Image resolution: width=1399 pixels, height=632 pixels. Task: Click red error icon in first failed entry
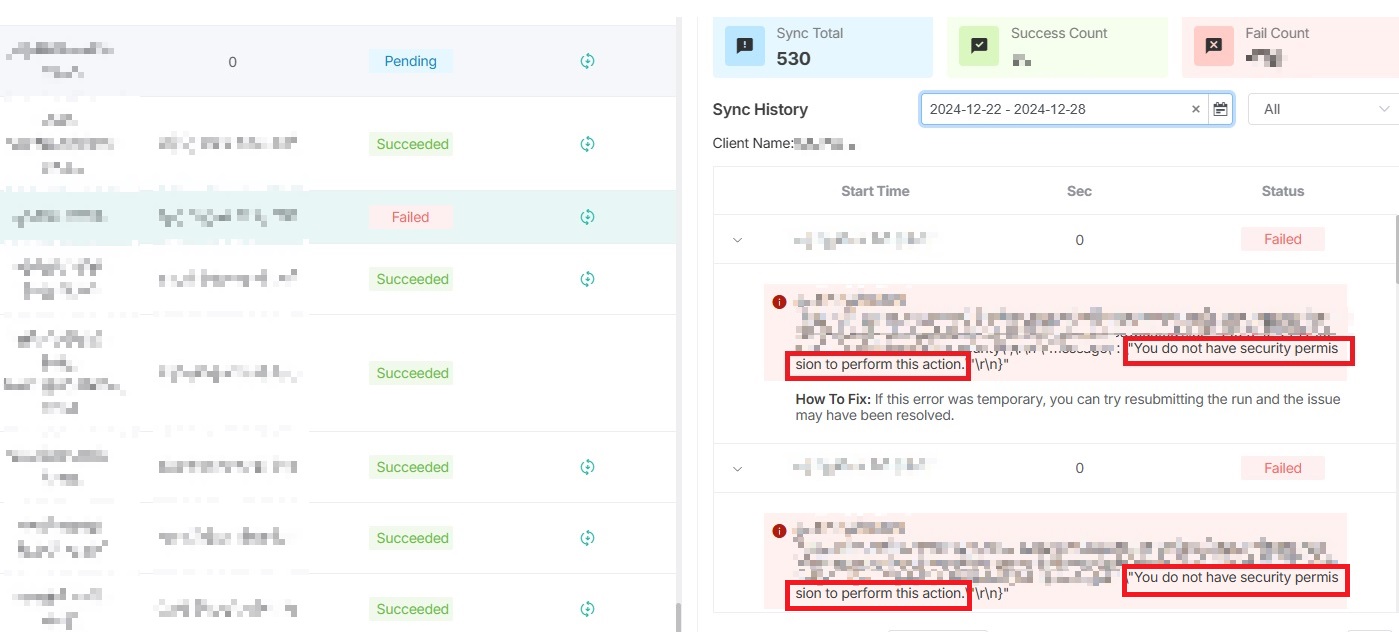click(780, 302)
